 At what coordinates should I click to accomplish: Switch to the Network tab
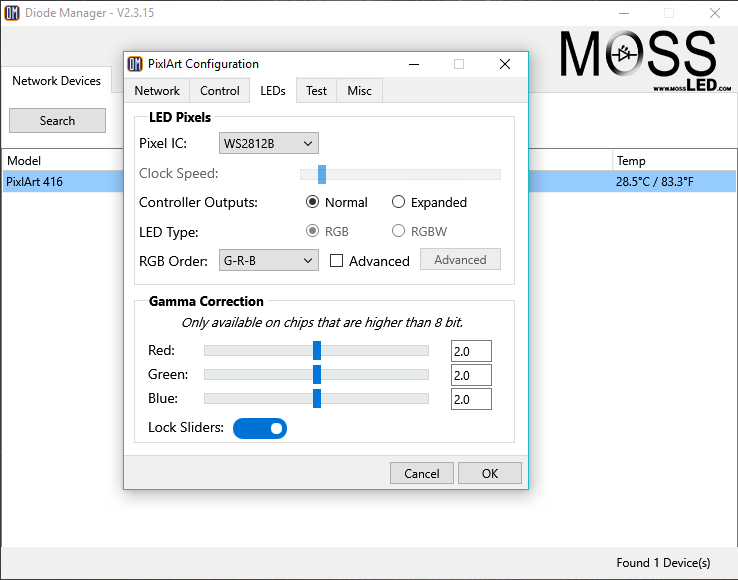pos(157,91)
